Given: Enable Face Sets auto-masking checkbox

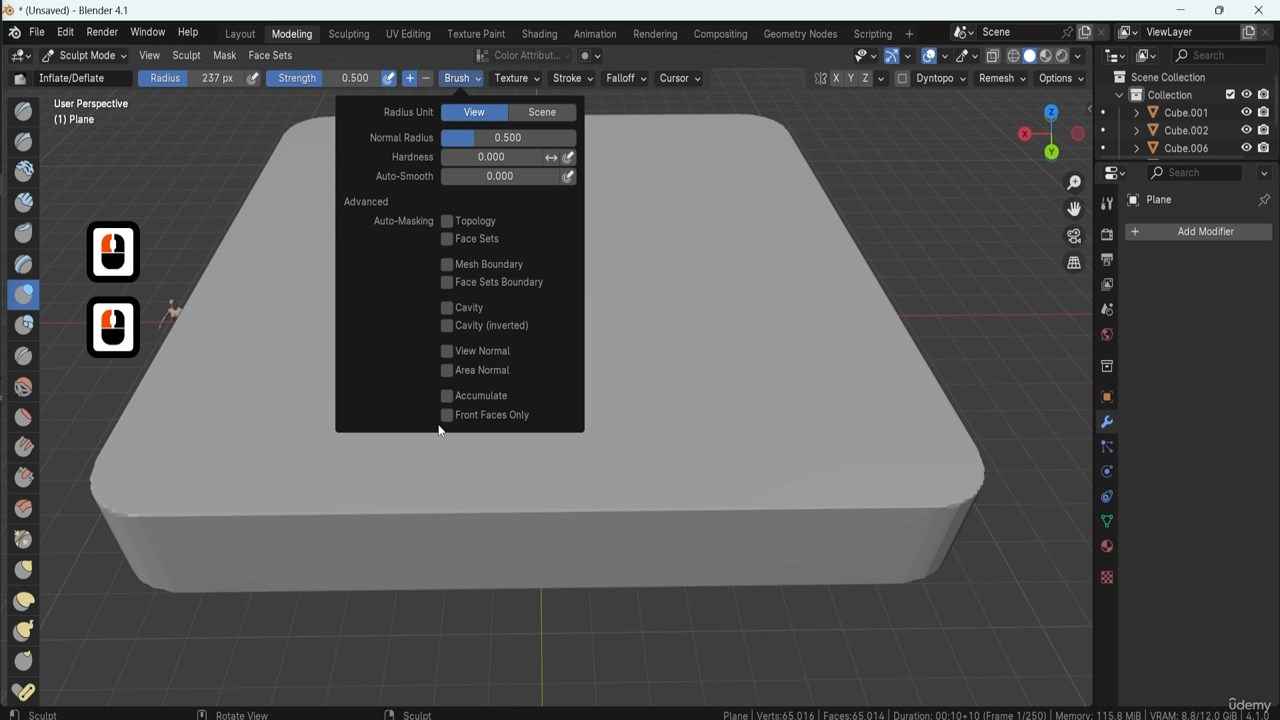Looking at the screenshot, I should 447,239.
